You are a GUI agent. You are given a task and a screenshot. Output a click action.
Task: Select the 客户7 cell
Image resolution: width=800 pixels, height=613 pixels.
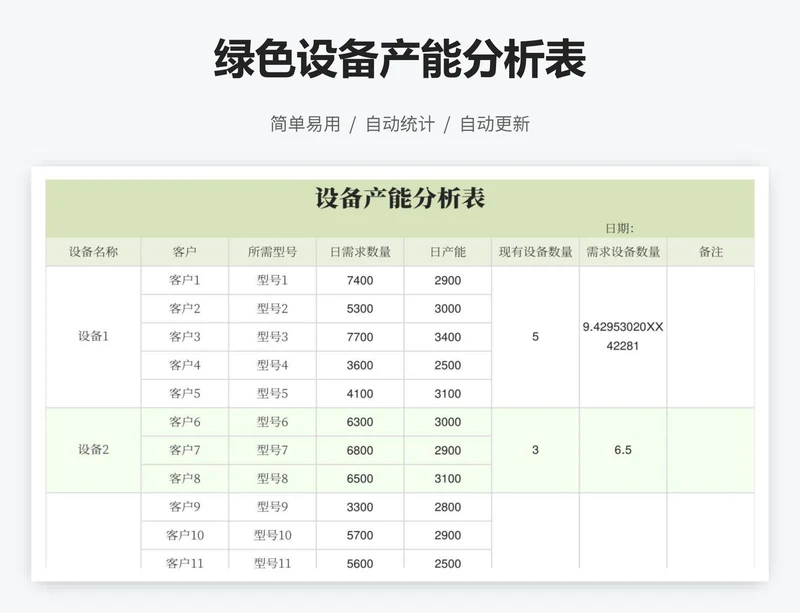click(185, 450)
